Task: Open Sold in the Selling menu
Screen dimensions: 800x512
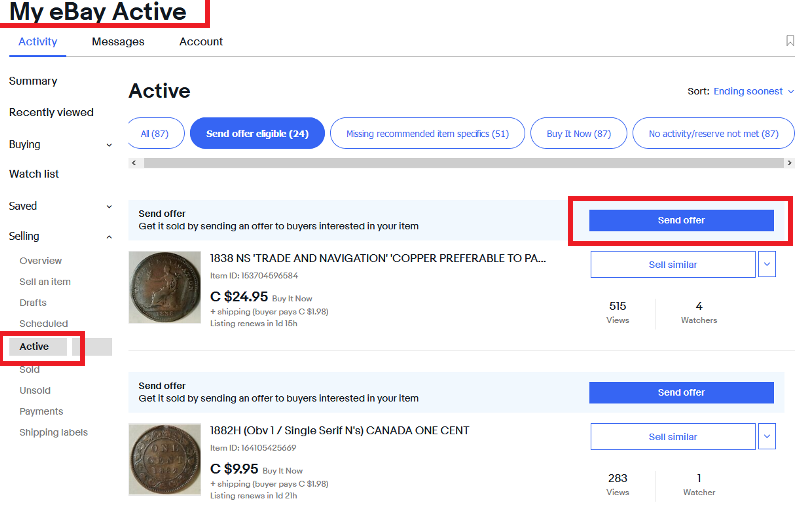Action: [x=29, y=369]
